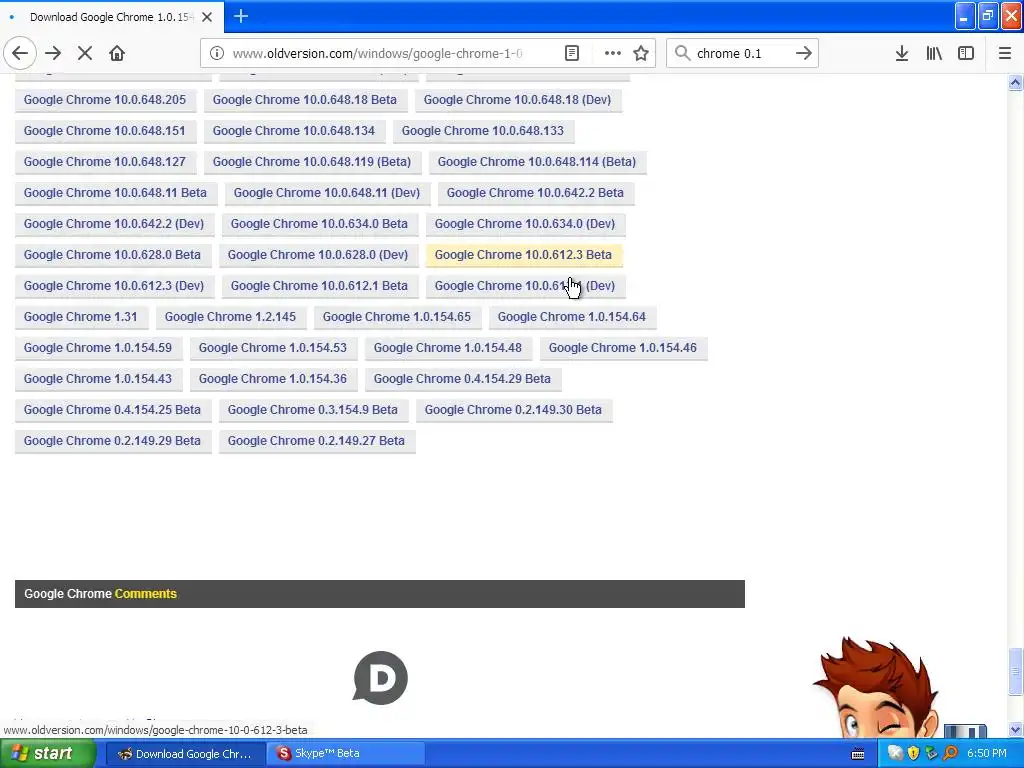Open page actions three-dot menu
1024x768 pixels.
[x=613, y=54]
